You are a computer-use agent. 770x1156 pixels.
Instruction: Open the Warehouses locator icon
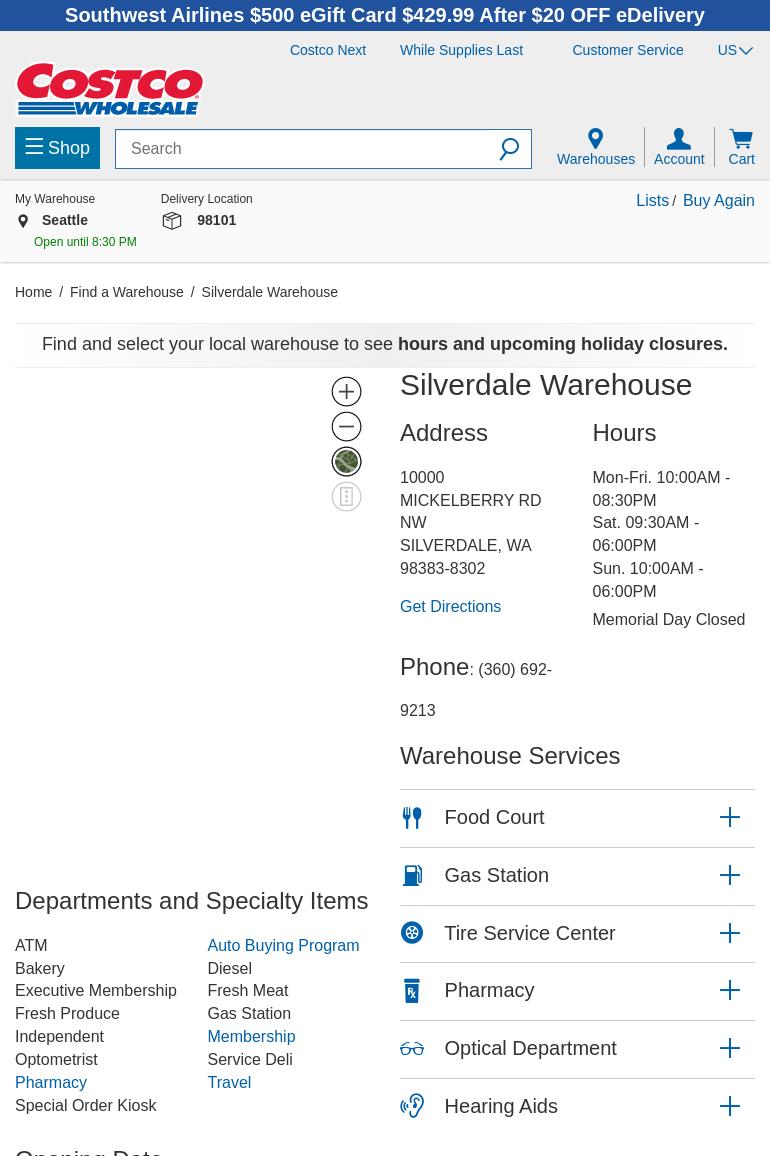[595, 147]
